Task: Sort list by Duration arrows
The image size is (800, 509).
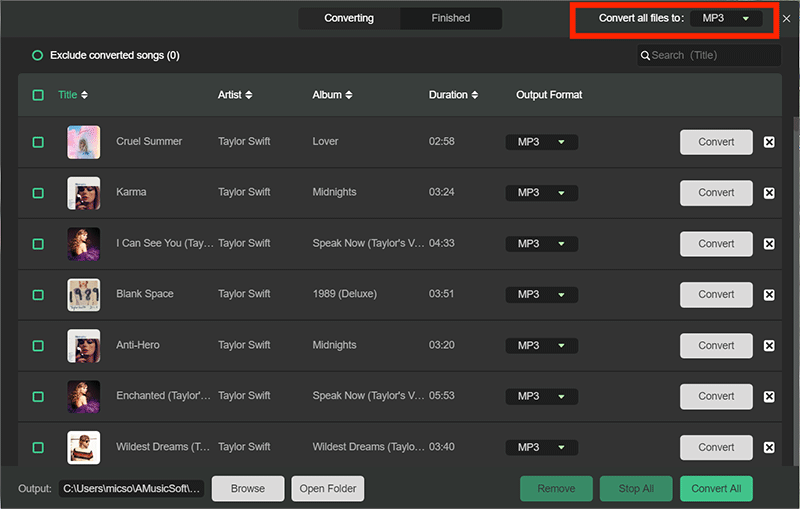Action: 475,95
